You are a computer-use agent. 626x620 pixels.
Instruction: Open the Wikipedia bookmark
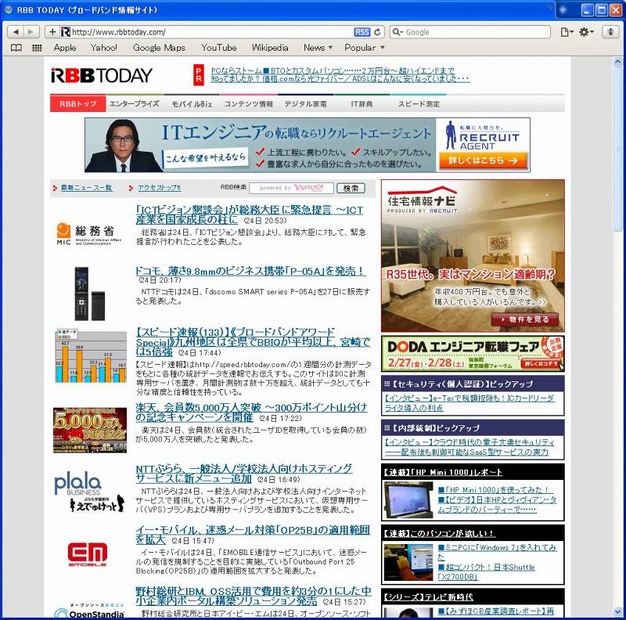270,48
